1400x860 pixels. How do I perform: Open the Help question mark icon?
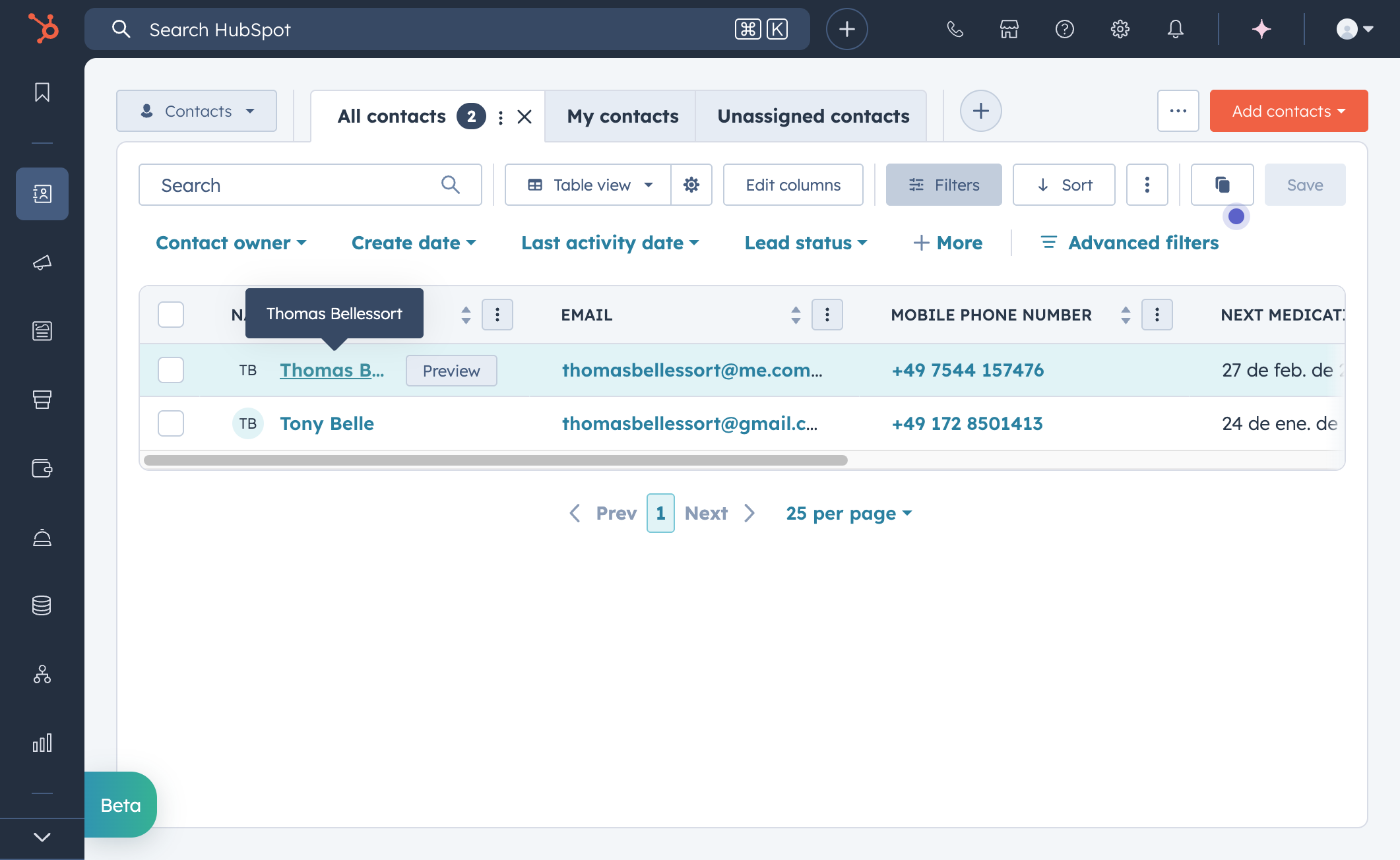click(1065, 29)
